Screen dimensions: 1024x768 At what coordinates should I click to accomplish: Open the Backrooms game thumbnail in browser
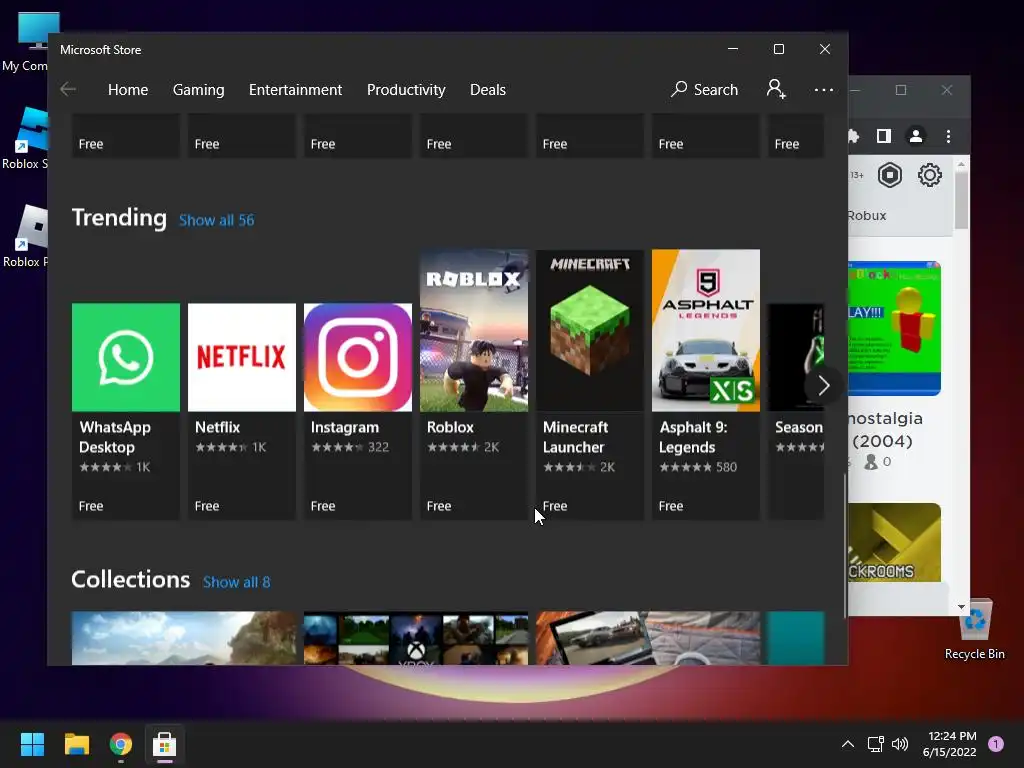tap(895, 542)
